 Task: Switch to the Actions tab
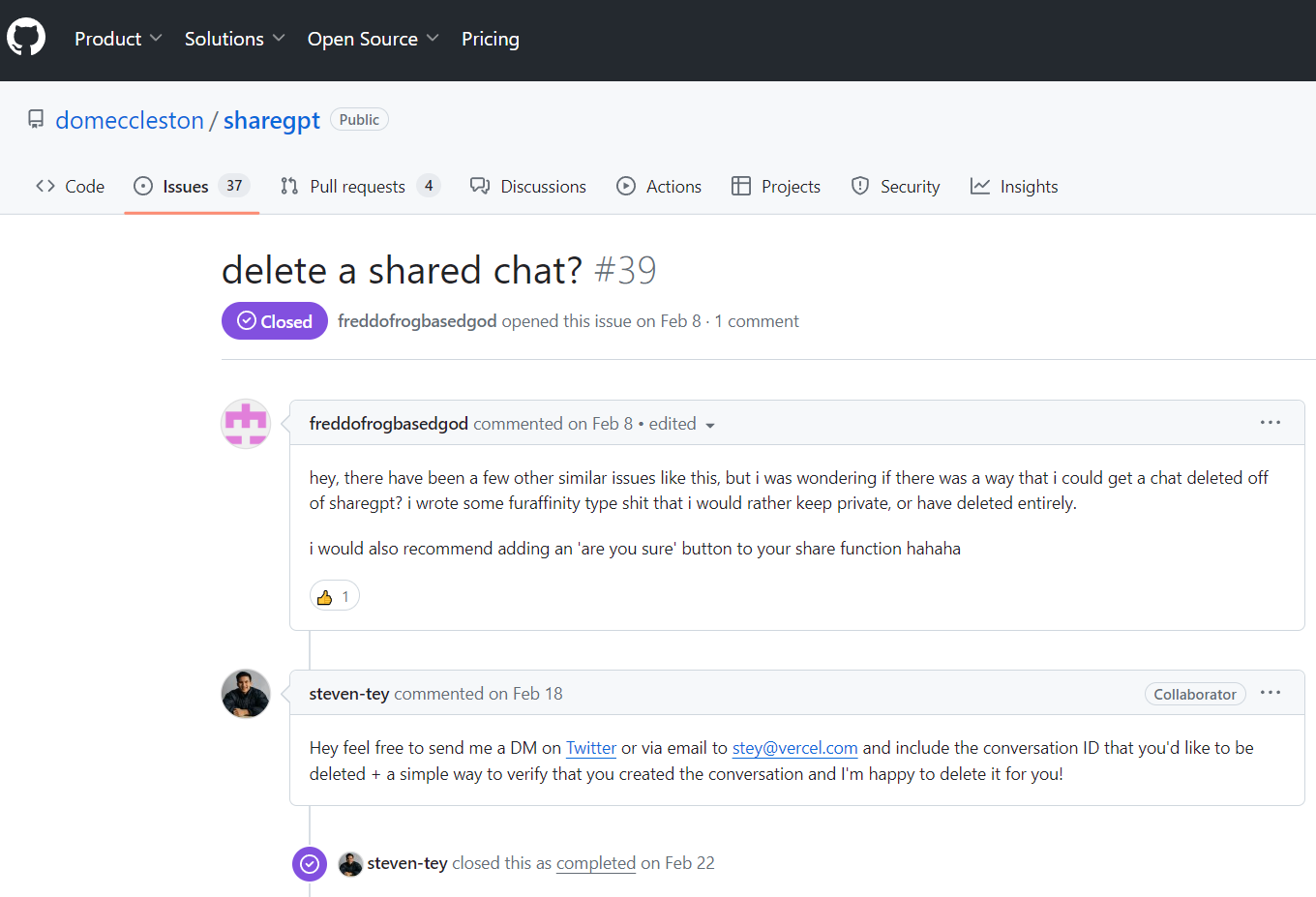(x=659, y=186)
